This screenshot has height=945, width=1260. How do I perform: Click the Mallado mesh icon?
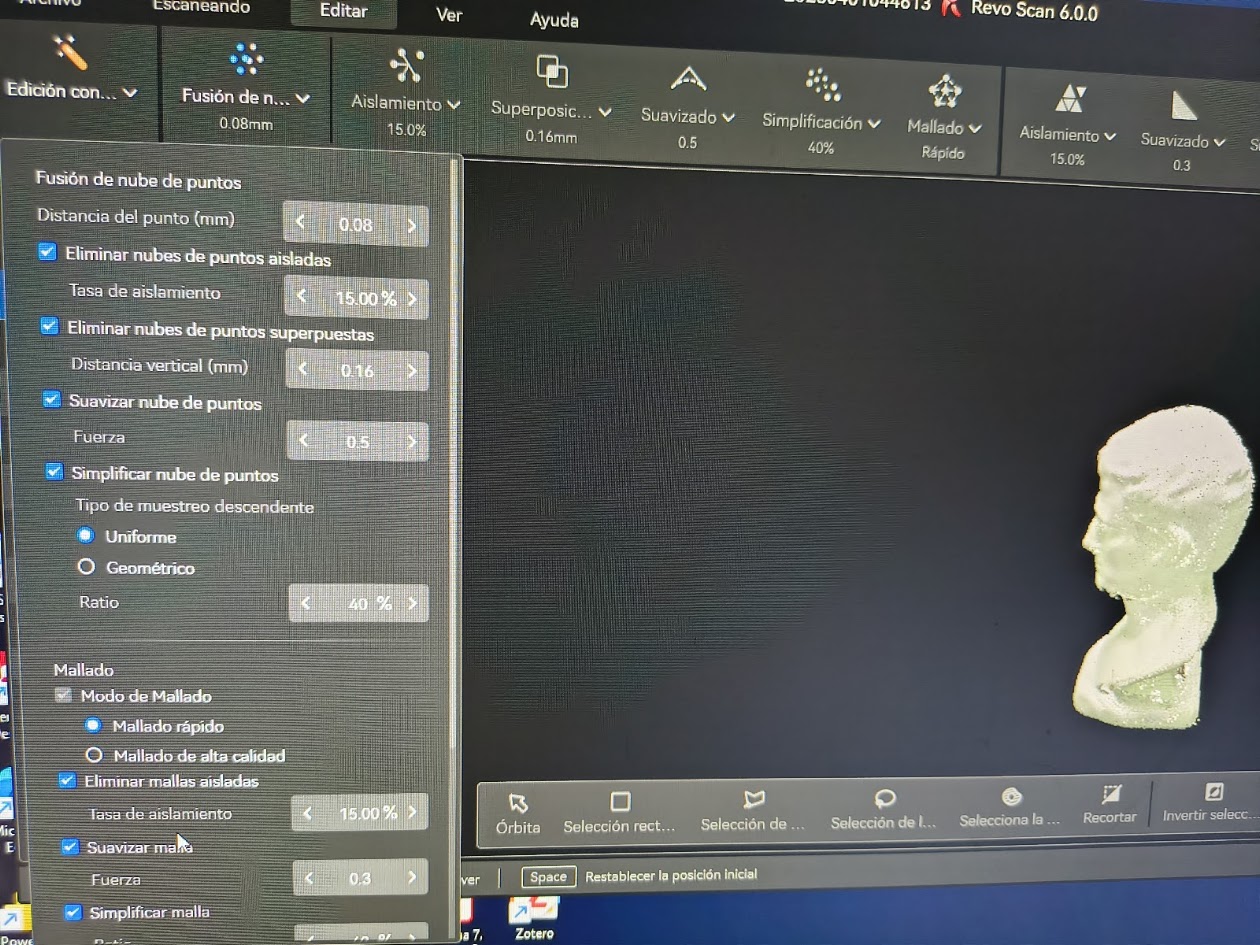coord(945,91)
